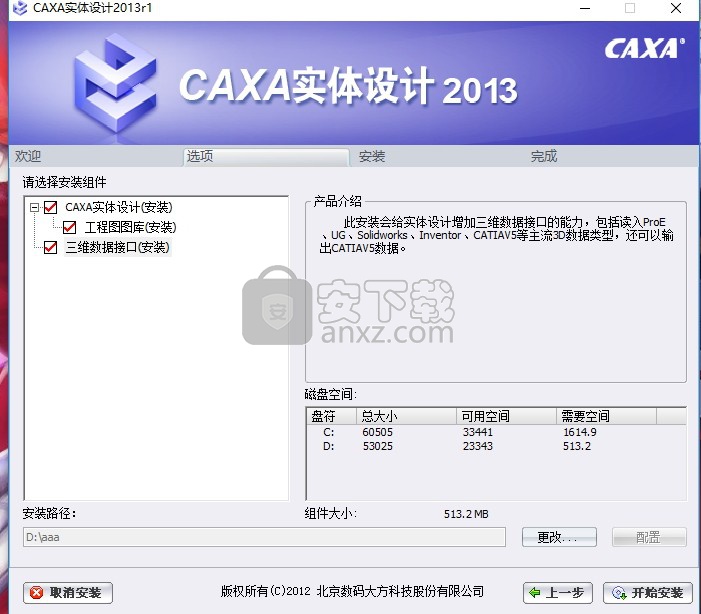Select the 三维数据接口(安装) tree label

pyautogui.click(x=118, y=247)
